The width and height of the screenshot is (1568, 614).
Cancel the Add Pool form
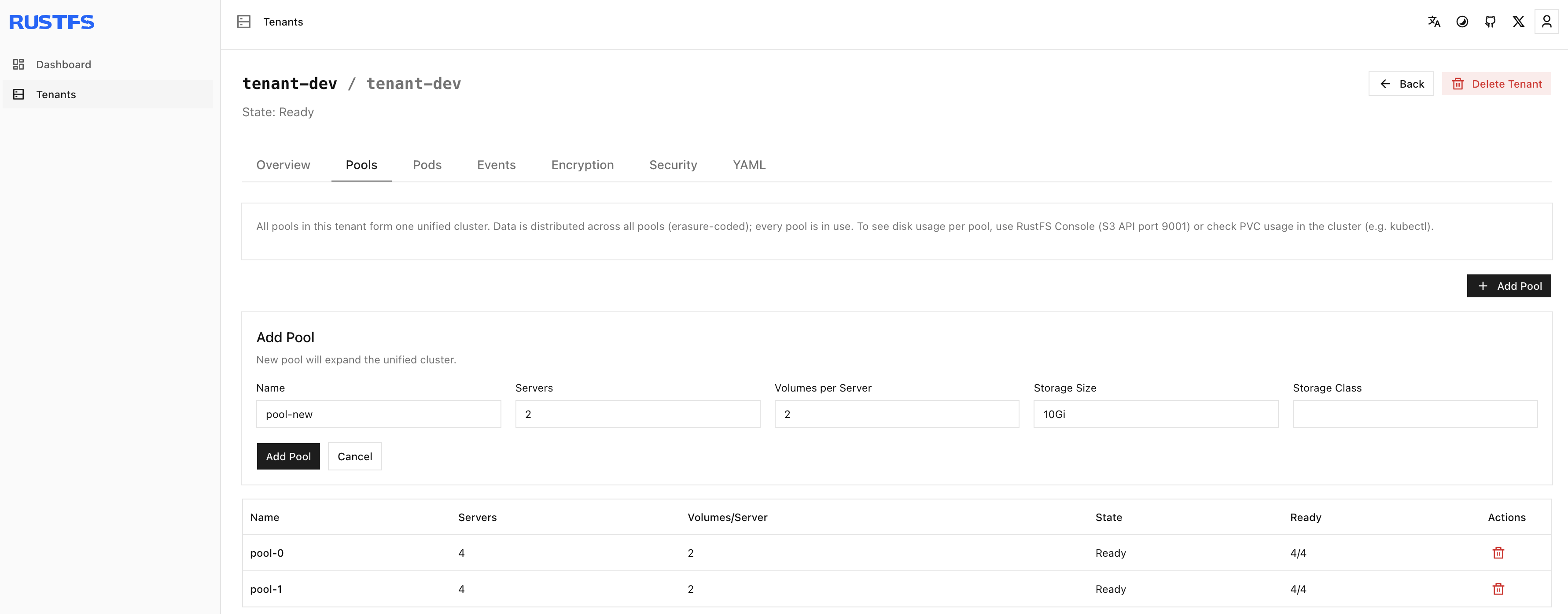click(x=355, y=457)
